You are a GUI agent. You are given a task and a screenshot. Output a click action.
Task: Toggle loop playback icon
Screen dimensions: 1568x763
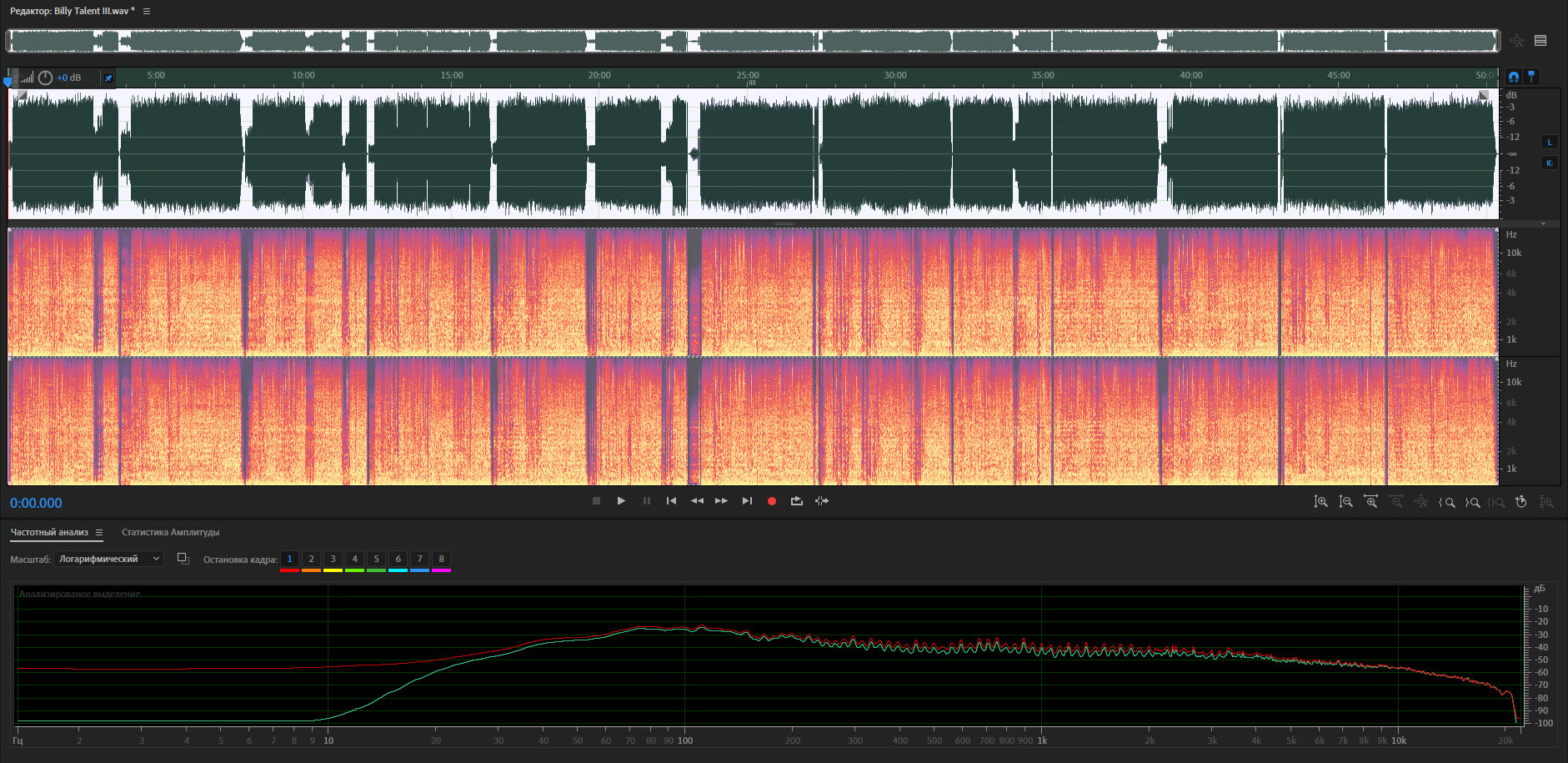point(797,501)
